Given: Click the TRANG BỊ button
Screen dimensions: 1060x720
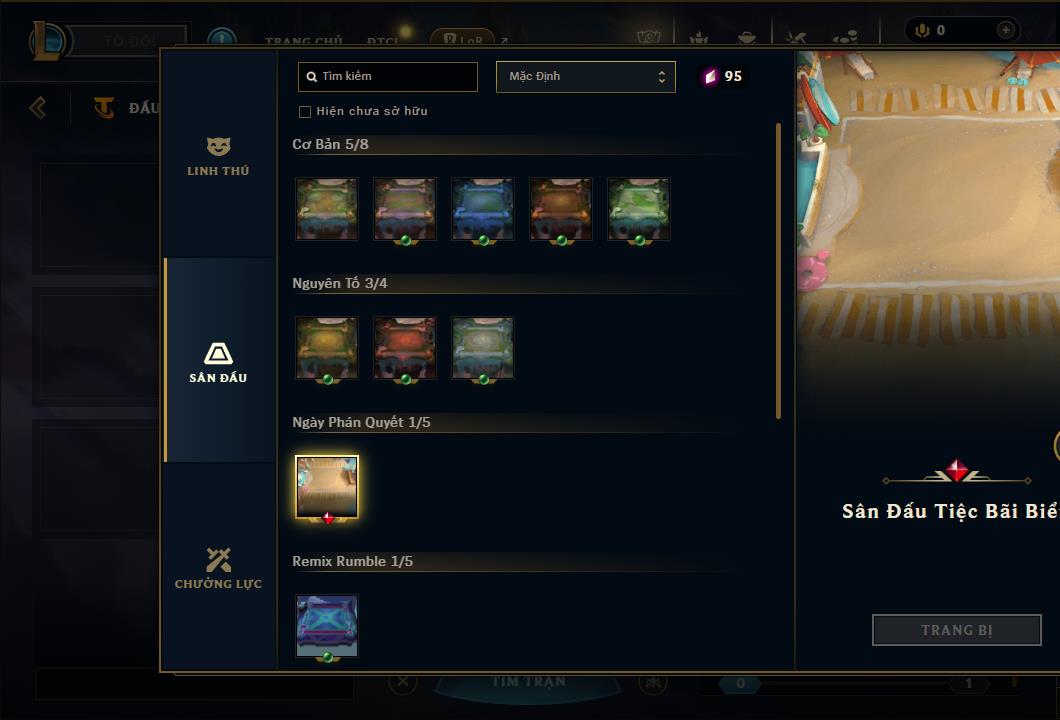Looking at the screenshot, I should [x=957, y=630].
